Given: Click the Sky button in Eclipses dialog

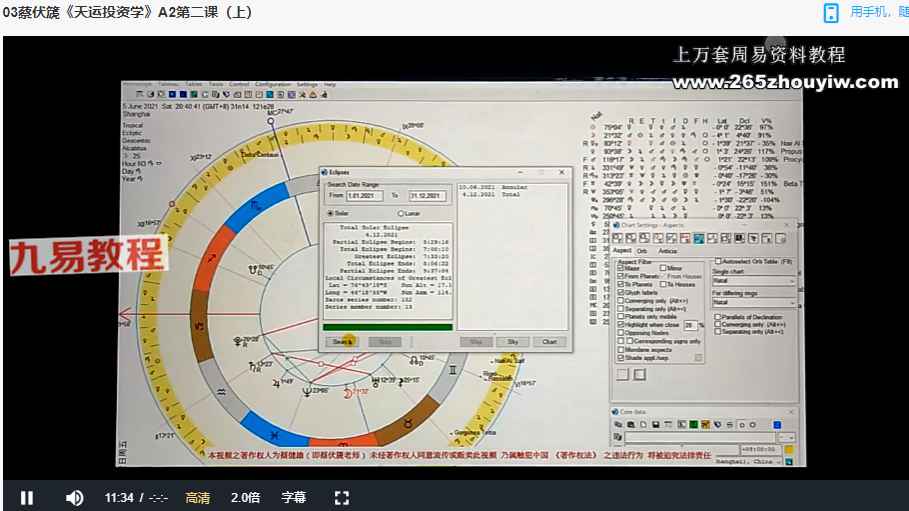Looking at the screenshot, I should (513, 342).
